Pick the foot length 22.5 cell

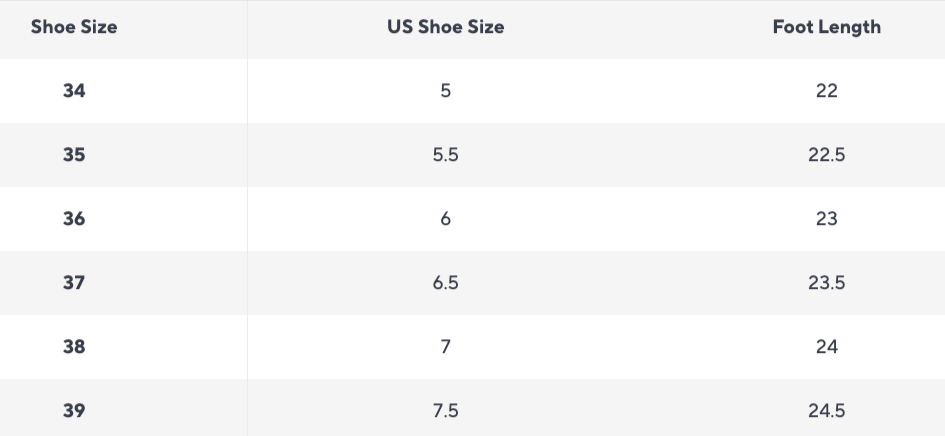tap(826, 155)
